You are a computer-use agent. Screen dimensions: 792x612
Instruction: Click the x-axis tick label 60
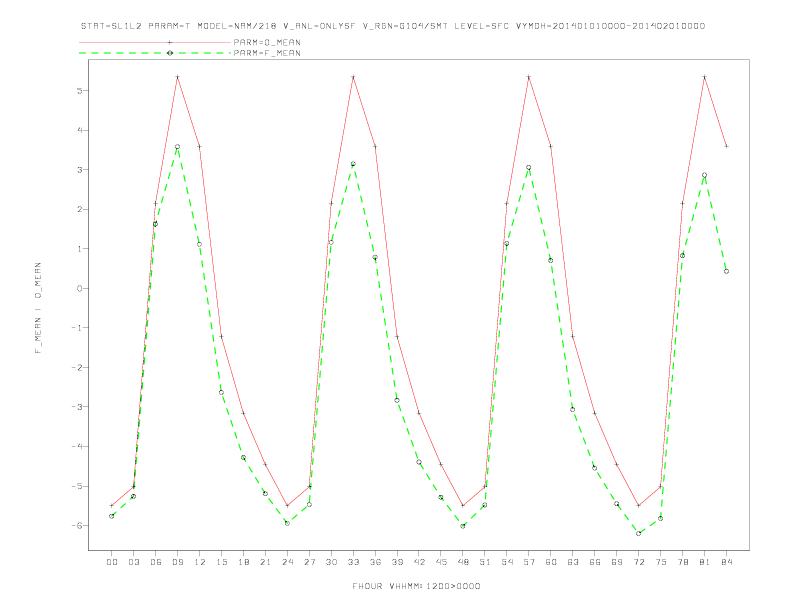pyautogui.click(x=551, y=562)
